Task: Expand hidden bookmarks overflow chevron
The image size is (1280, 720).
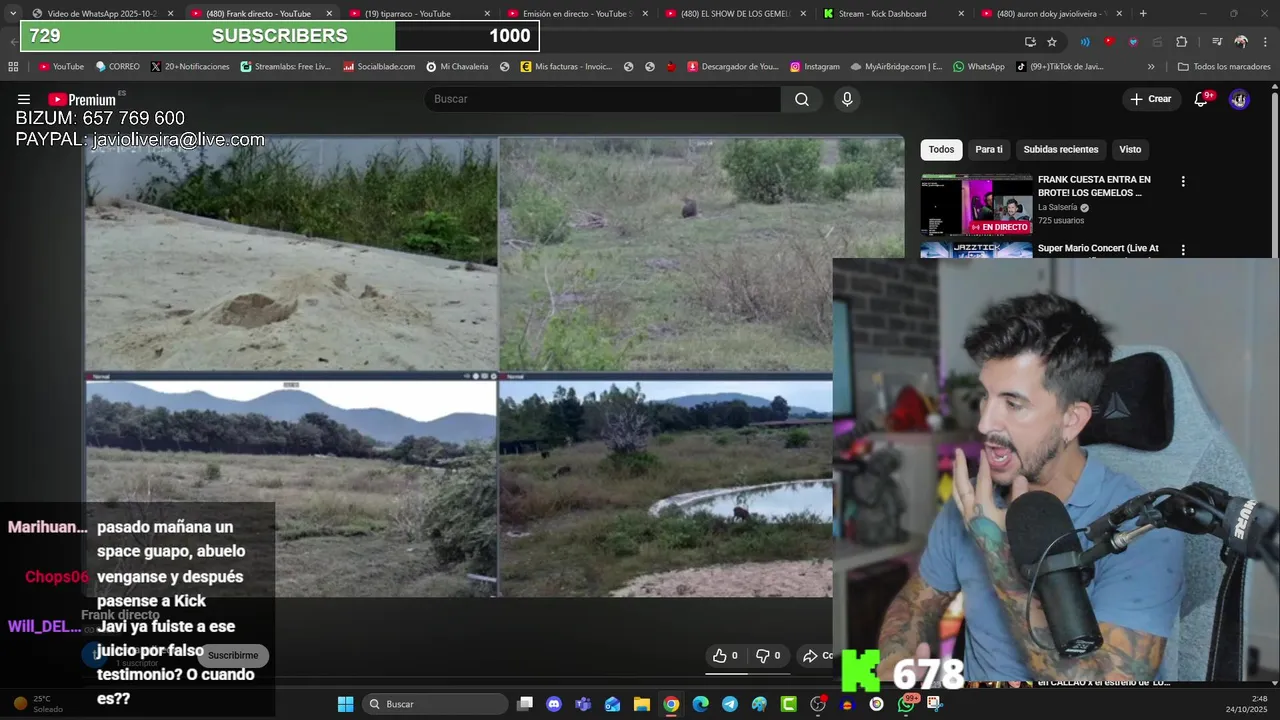Action: click(1151, 67)
